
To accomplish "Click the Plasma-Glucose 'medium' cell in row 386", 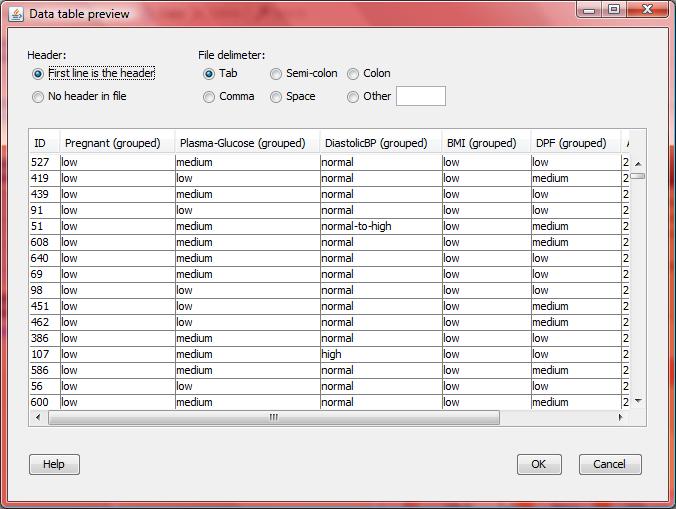I will [x=247, y=338].
